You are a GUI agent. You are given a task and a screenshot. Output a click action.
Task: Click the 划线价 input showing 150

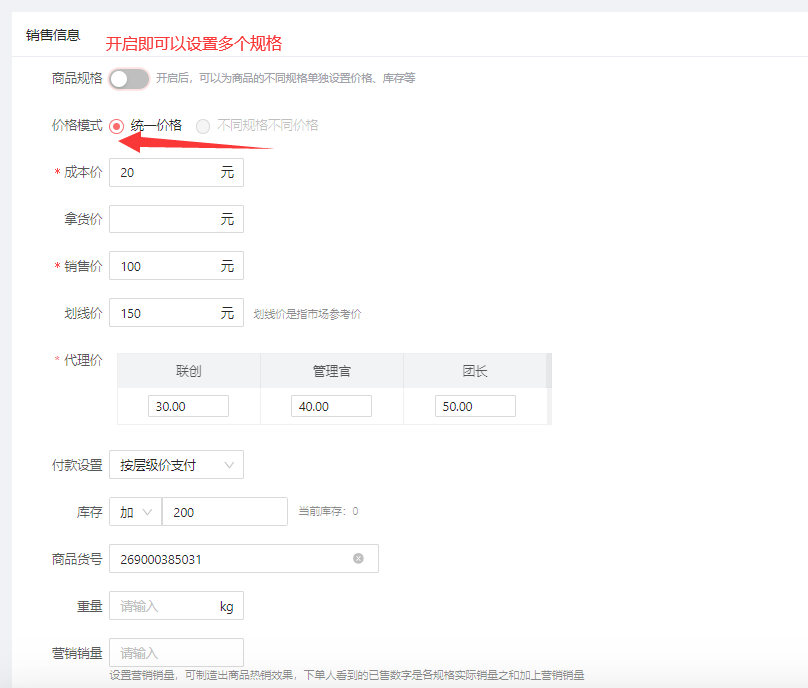[165, 313]
